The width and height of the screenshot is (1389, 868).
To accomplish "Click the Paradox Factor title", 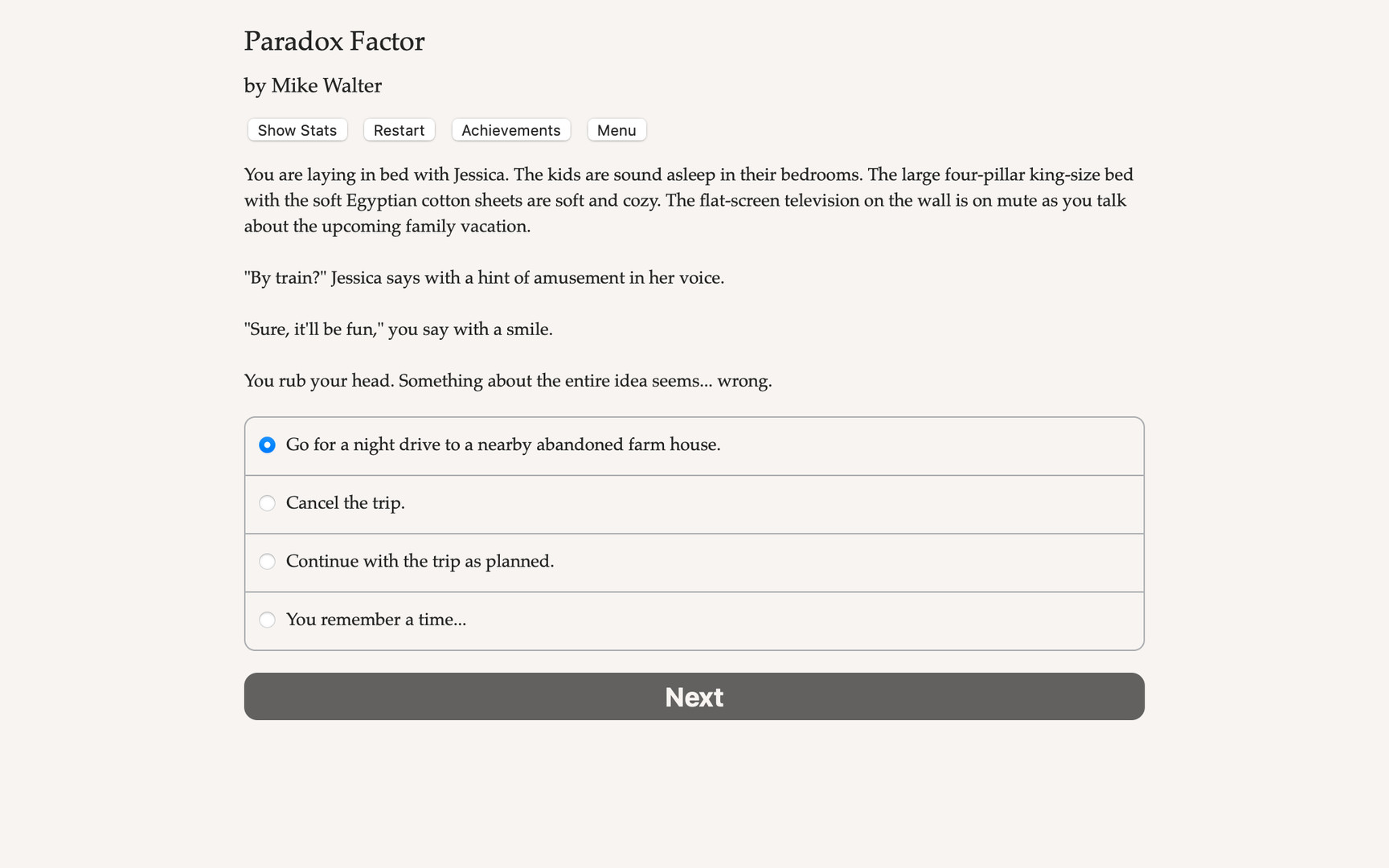I will pos(334,41).
